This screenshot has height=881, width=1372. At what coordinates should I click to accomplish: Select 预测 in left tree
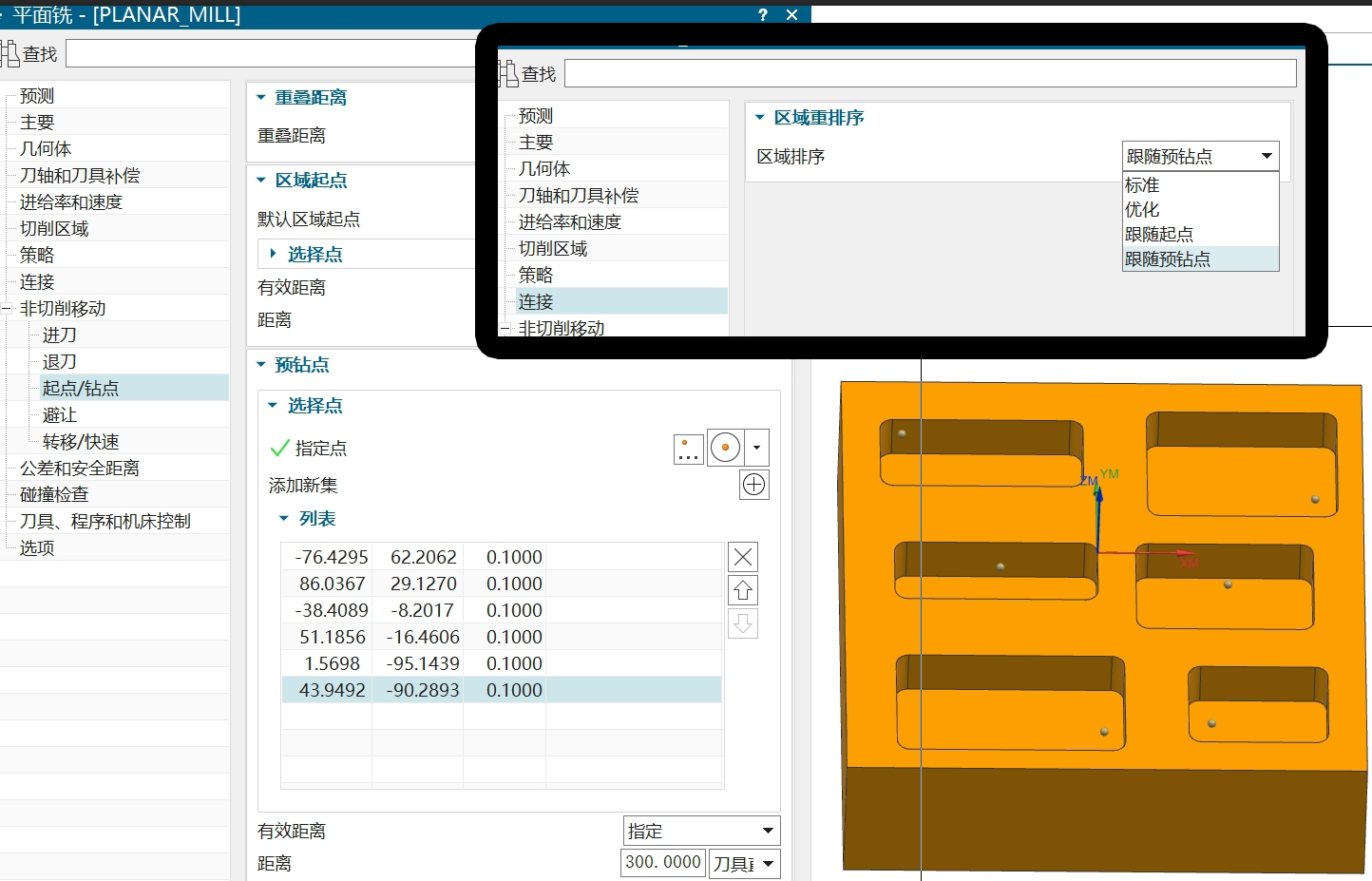(37, 96)
